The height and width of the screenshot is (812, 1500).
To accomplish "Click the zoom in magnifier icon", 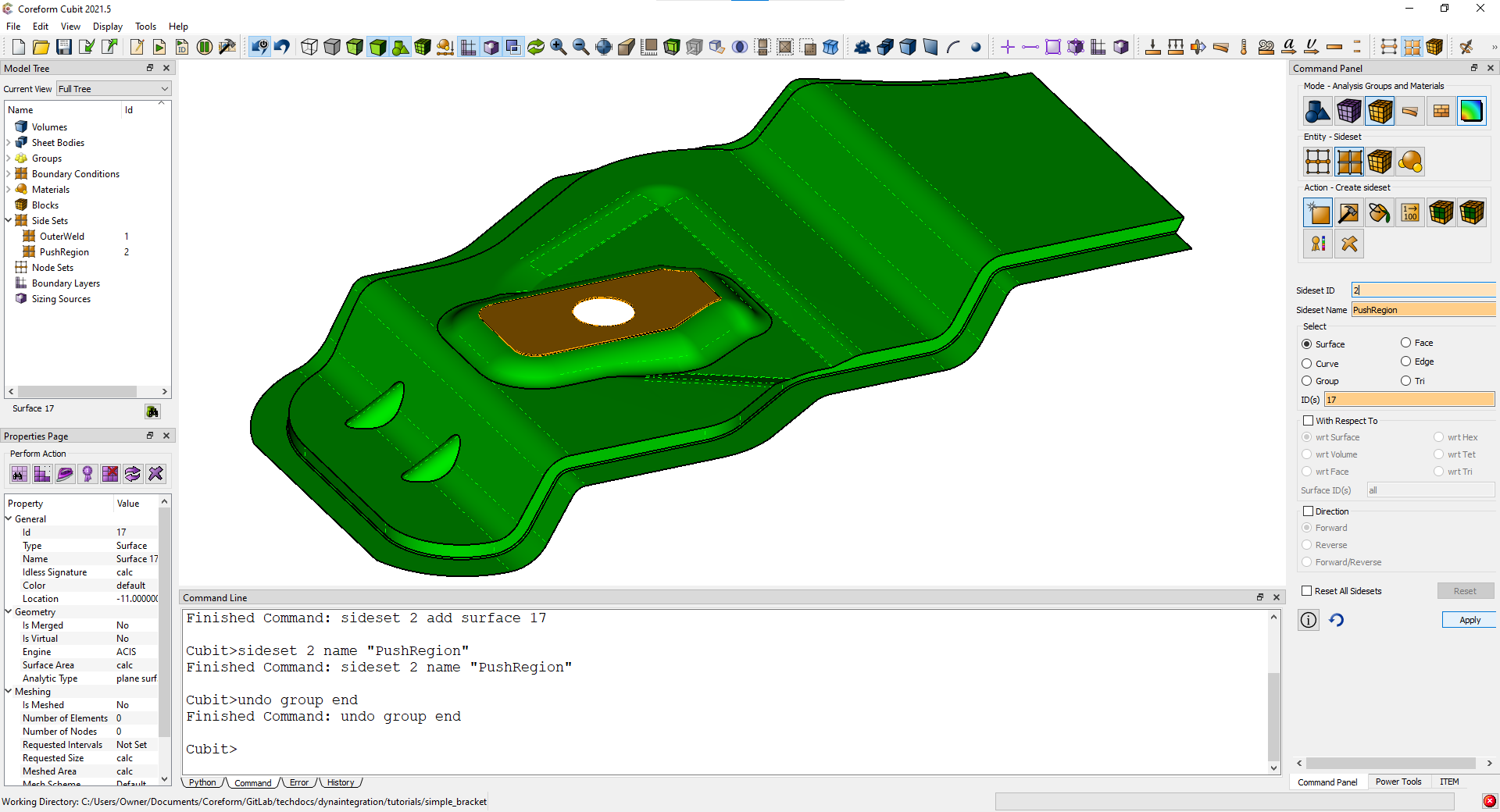I will (558, 47).
